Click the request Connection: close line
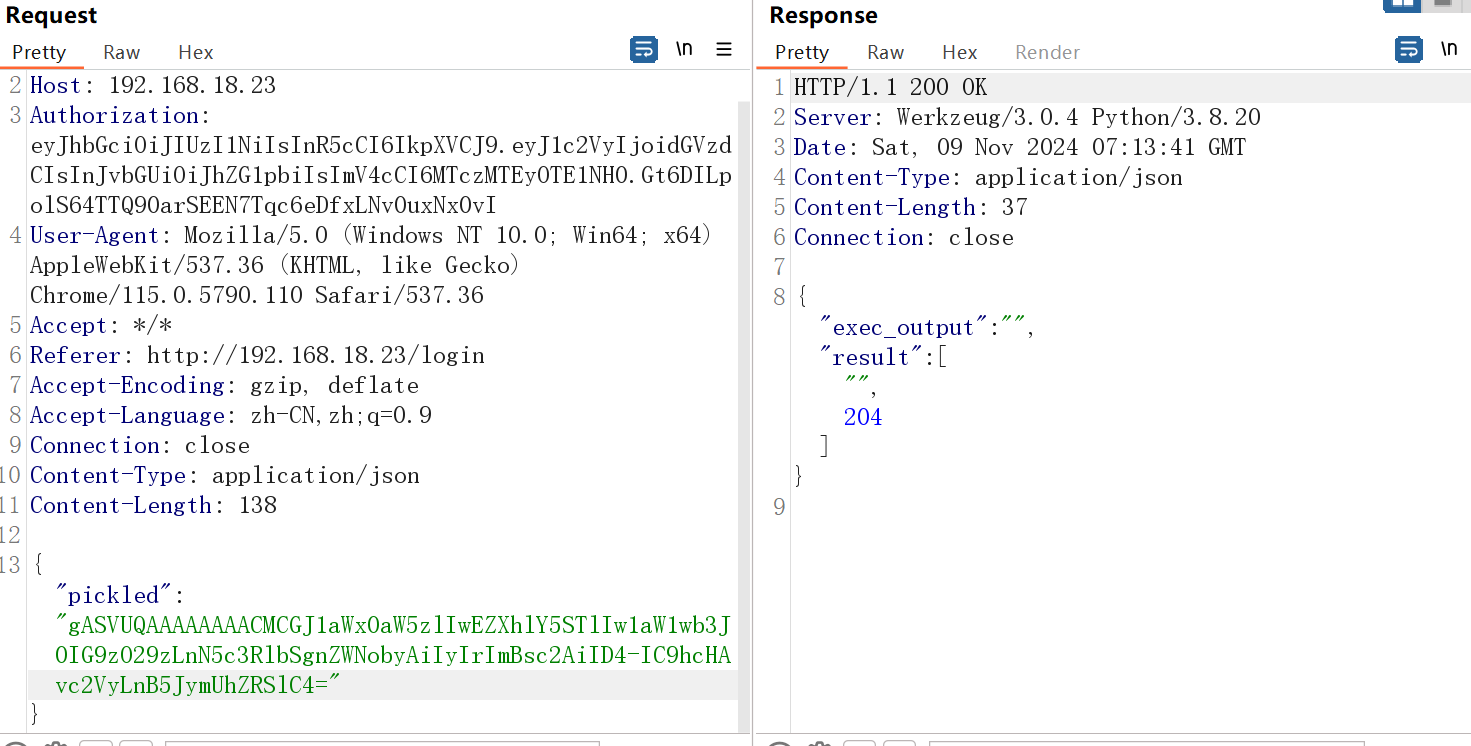Viewport: 1471px width, 746px height. 140,445
